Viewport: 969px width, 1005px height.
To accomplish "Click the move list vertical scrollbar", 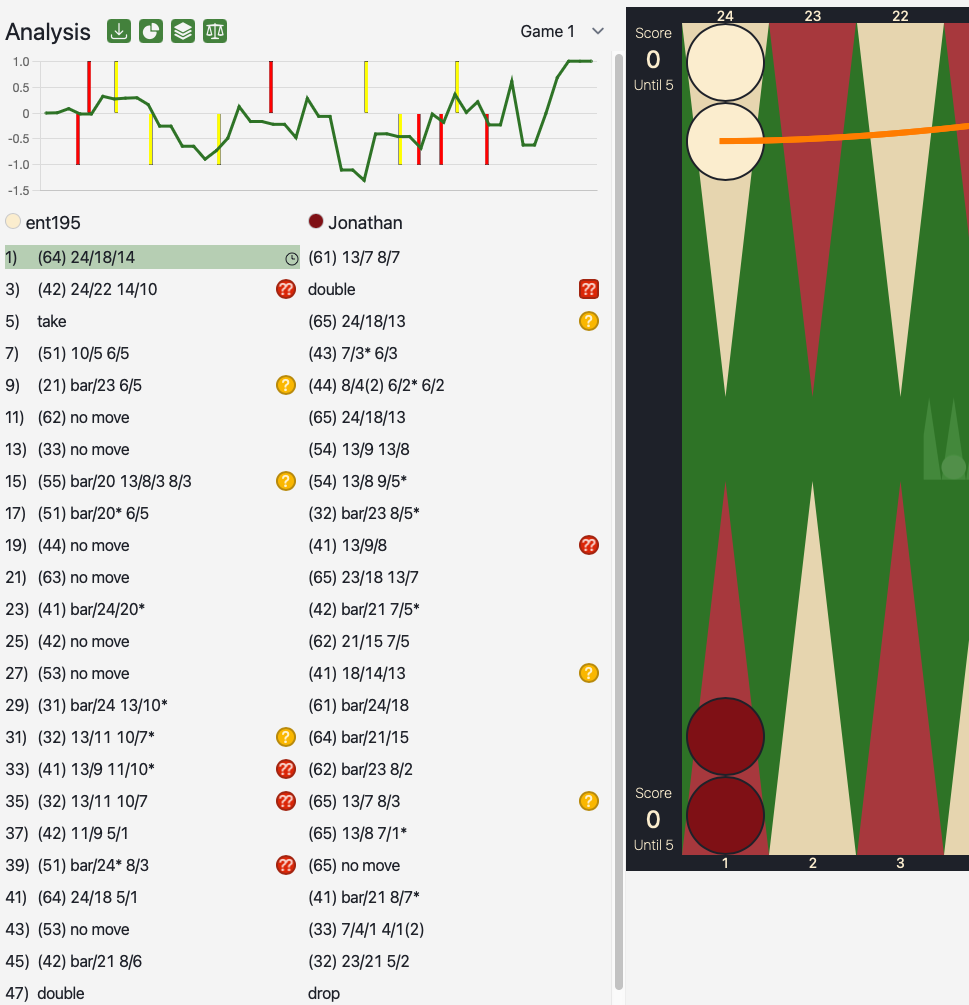I will pyautogui.click(x=618, y=500).
